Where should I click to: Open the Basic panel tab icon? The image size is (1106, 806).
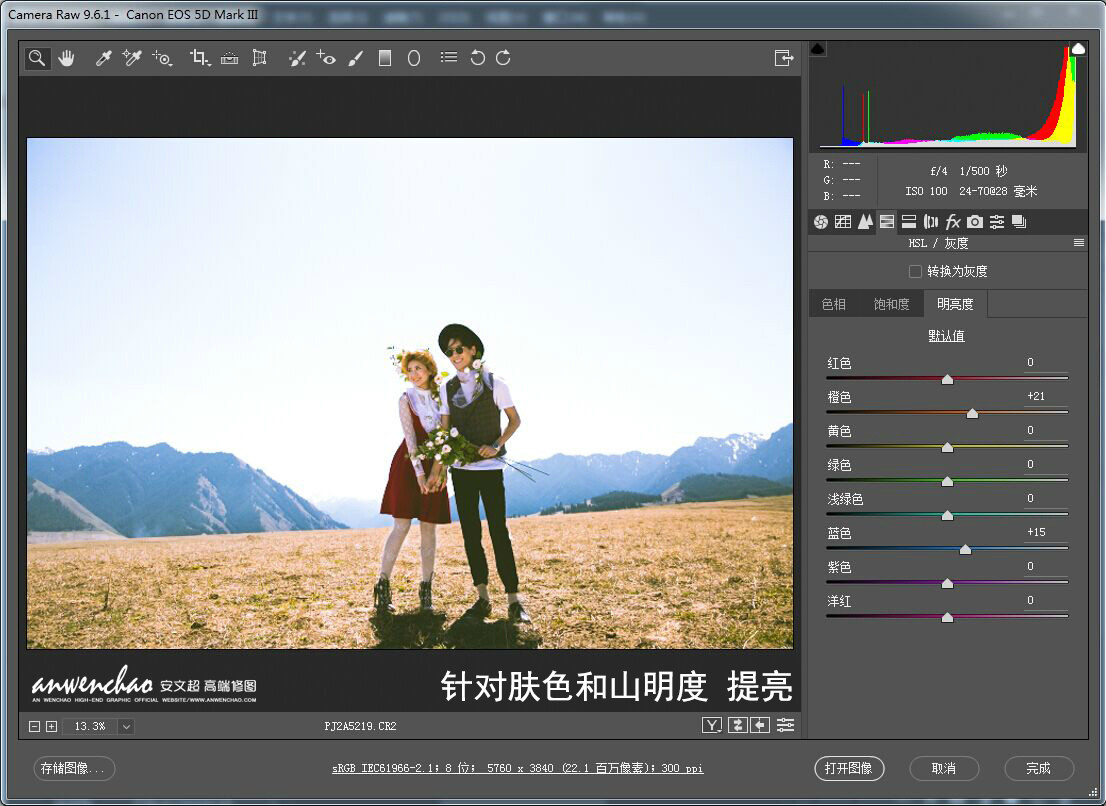coord(820,222)
